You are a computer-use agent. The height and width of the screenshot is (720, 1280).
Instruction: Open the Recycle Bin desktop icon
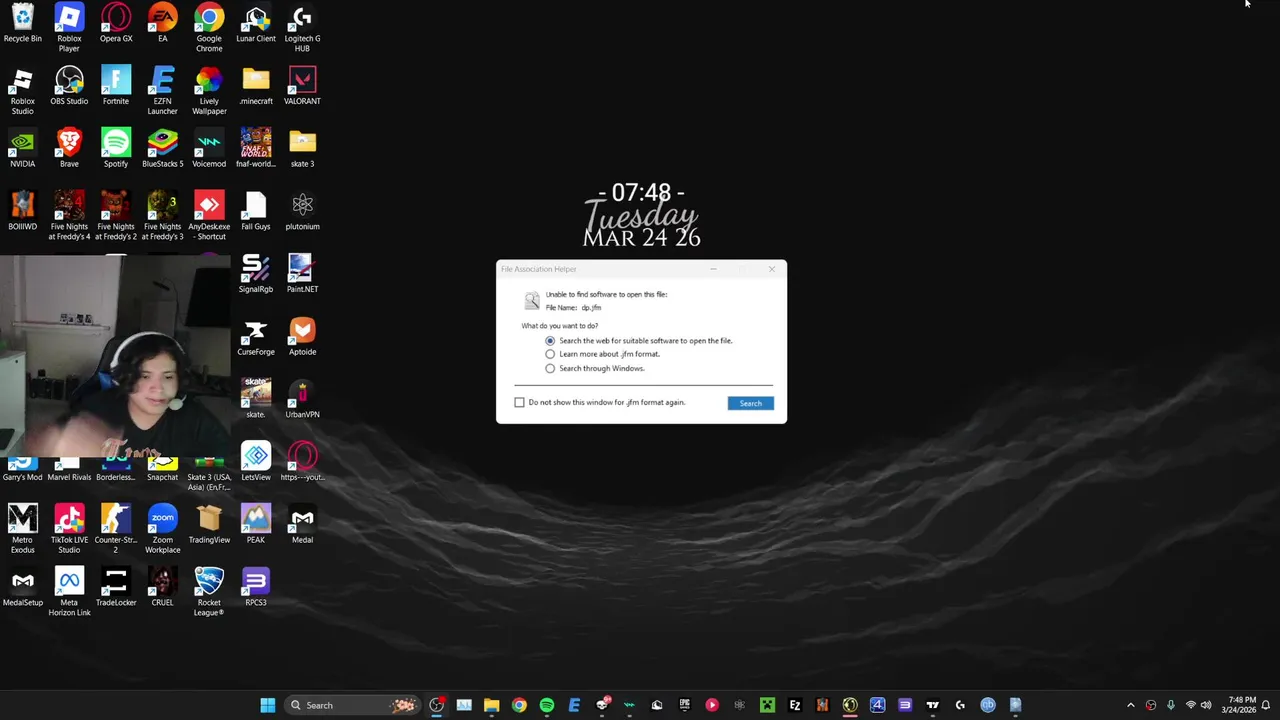[22, 24]
